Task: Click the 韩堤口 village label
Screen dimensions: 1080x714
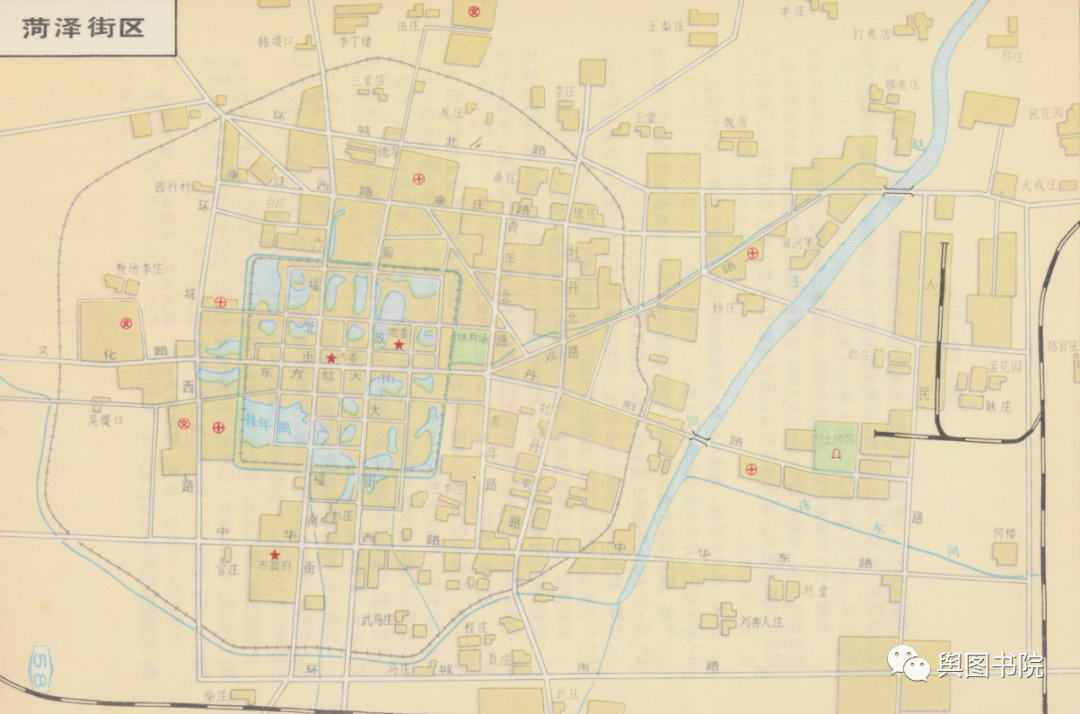Action: pos(276,42)
